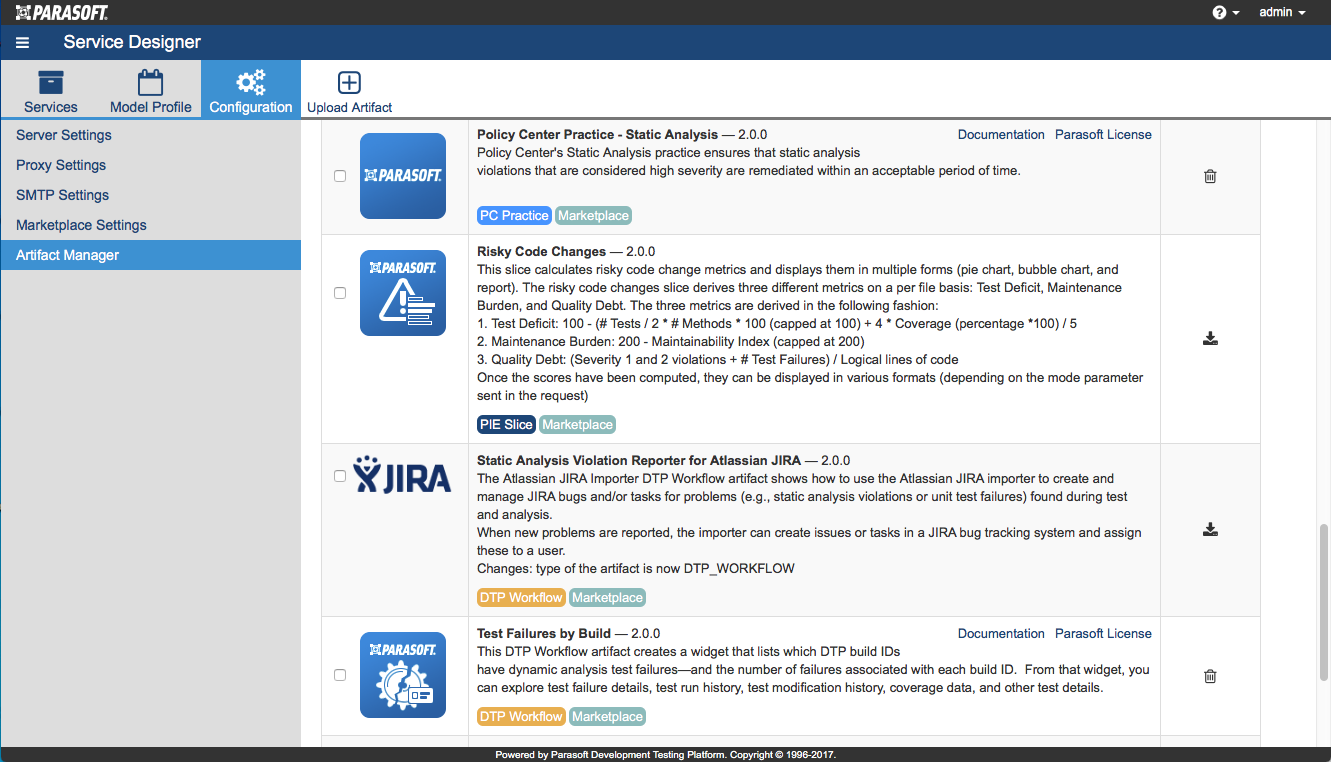1331x762 pixels.
Task: Delete the Test Failures by Build artifact
Action: (1210, 676)
